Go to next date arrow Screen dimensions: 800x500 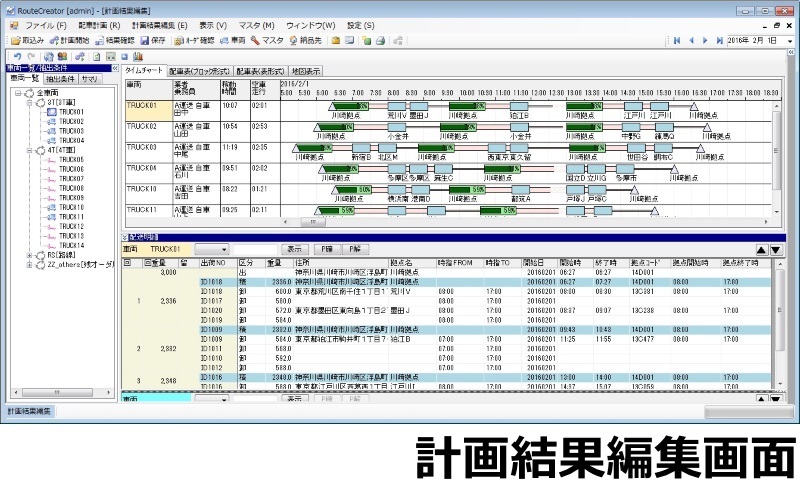click(705, 40)
